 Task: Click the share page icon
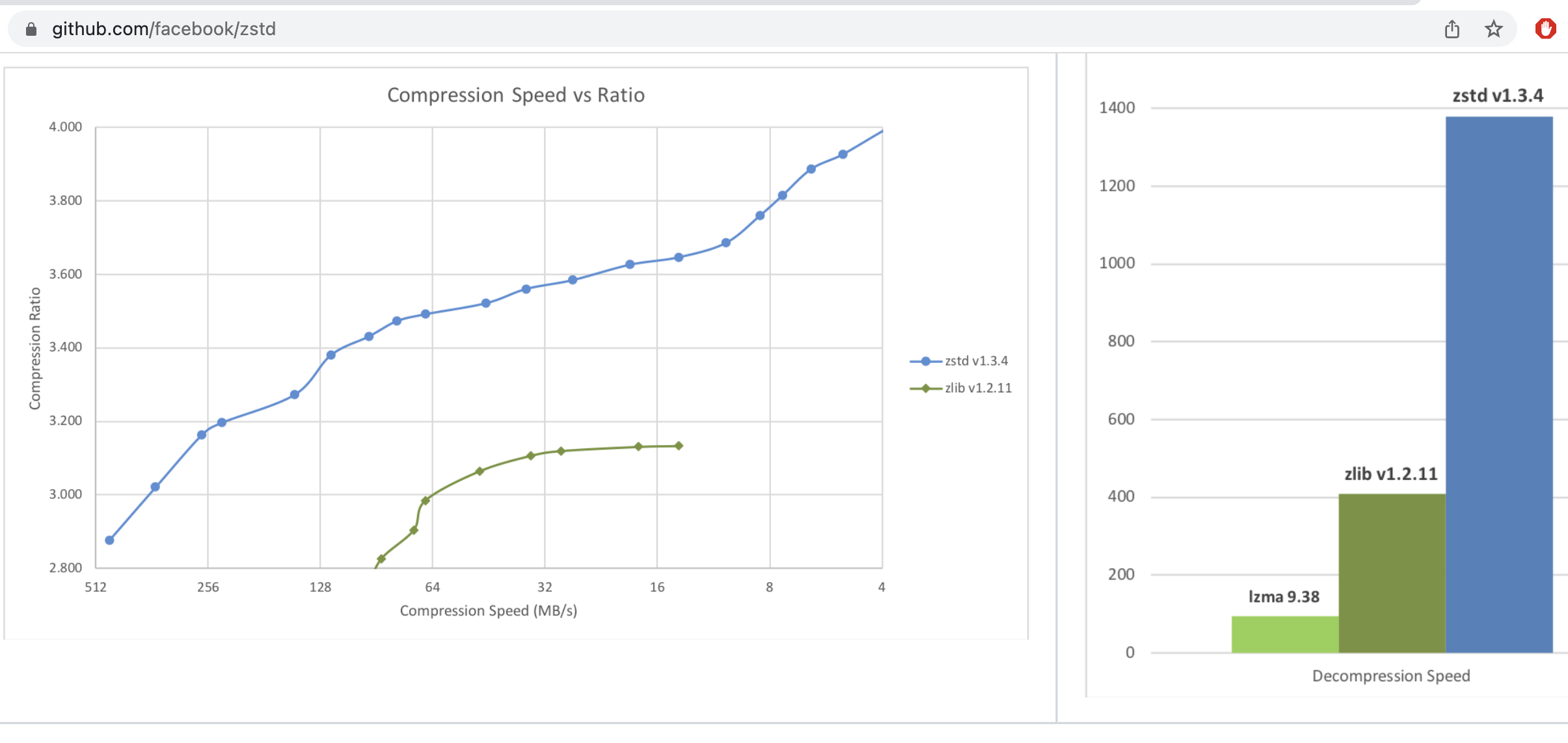tap(1452, 29)
